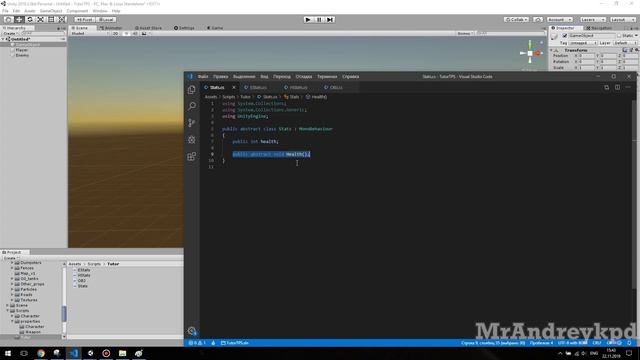Viewport: 640px width, 360px height.
Task: Start Play mode in Unity
Action: tap(308, 20)
